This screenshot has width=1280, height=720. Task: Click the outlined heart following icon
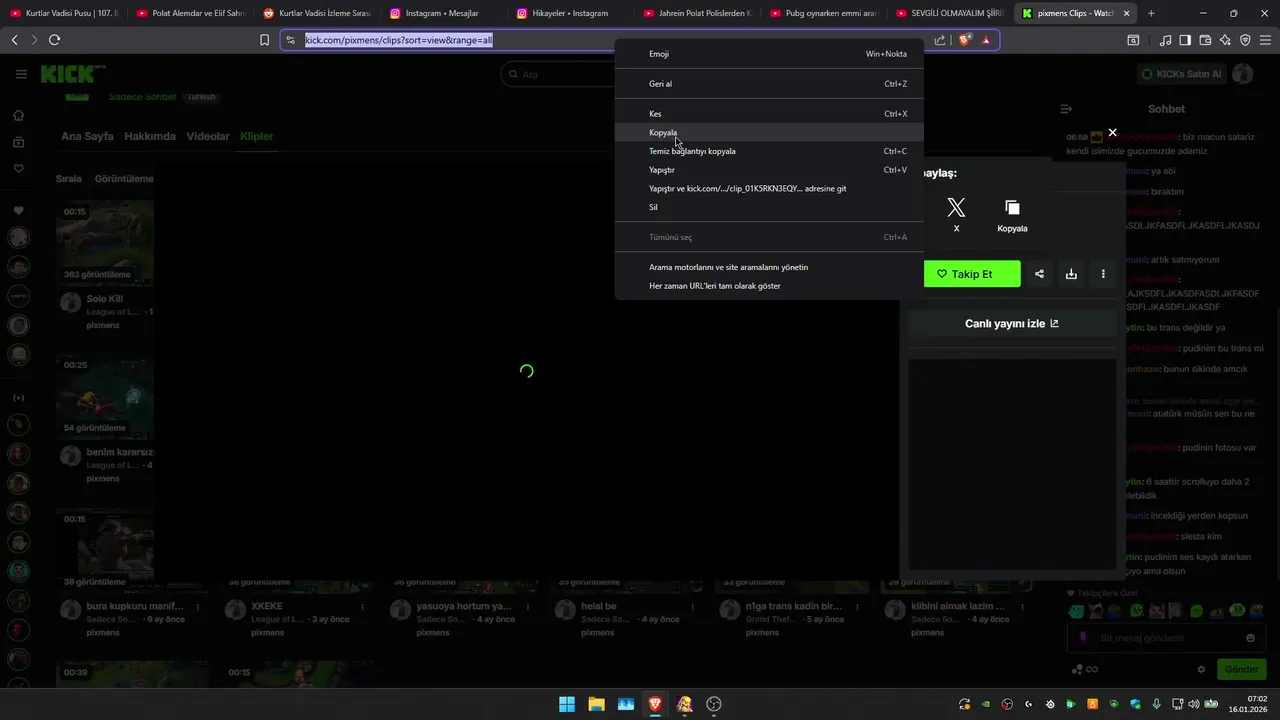pos(18,168)
